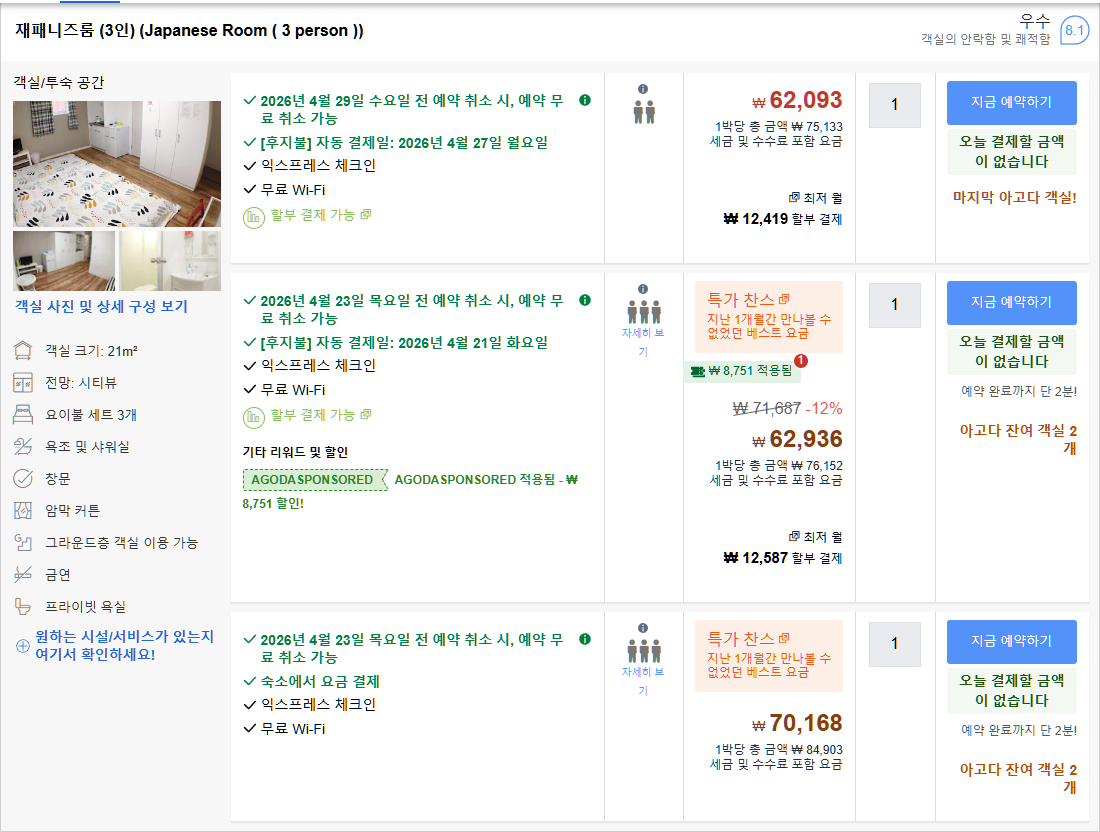
Task: Open the large Japanese Room main photo
Action: click(117, 164)
